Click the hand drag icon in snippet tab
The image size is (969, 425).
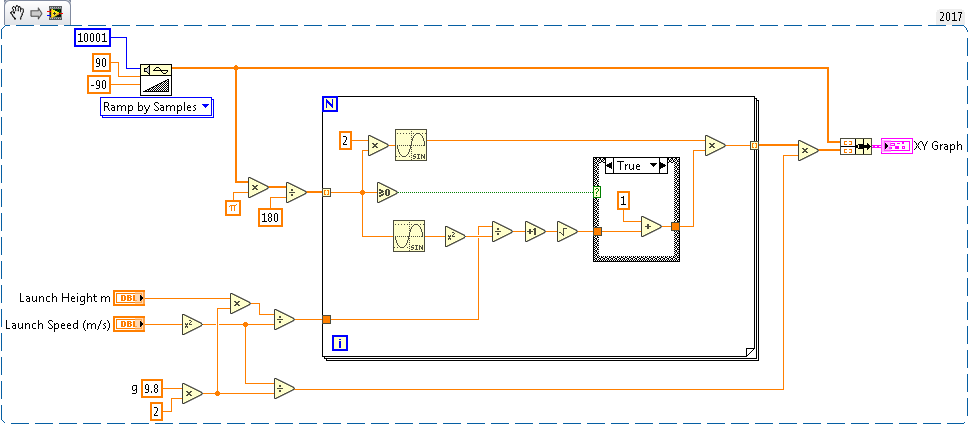pyautogui.click(x=16, y=12)
